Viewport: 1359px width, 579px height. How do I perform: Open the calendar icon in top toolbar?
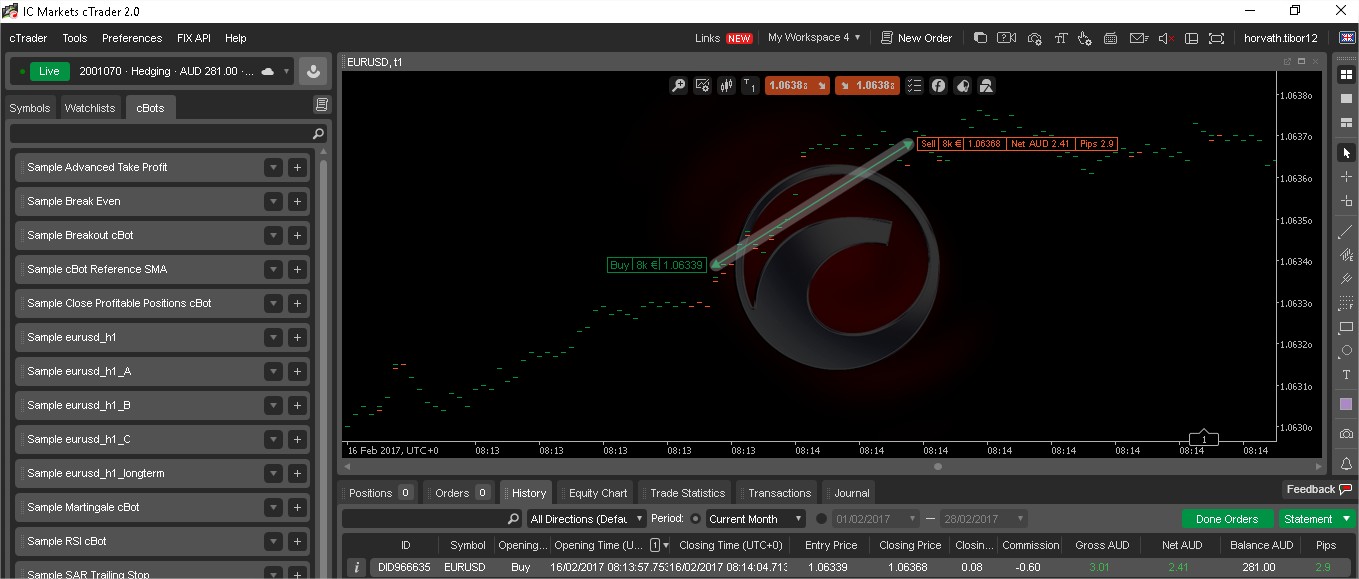[1111, 38]
